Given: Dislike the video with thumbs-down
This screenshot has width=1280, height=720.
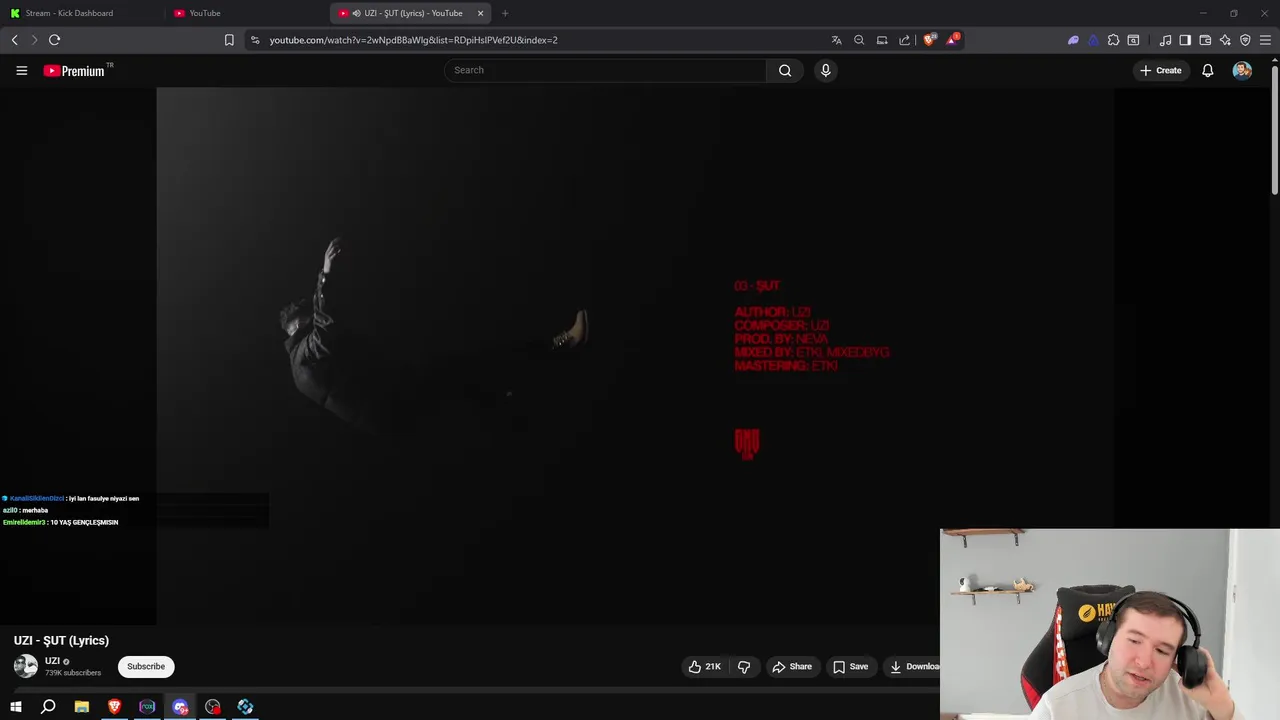Looking at the screenshot, I should coord(744,666).
